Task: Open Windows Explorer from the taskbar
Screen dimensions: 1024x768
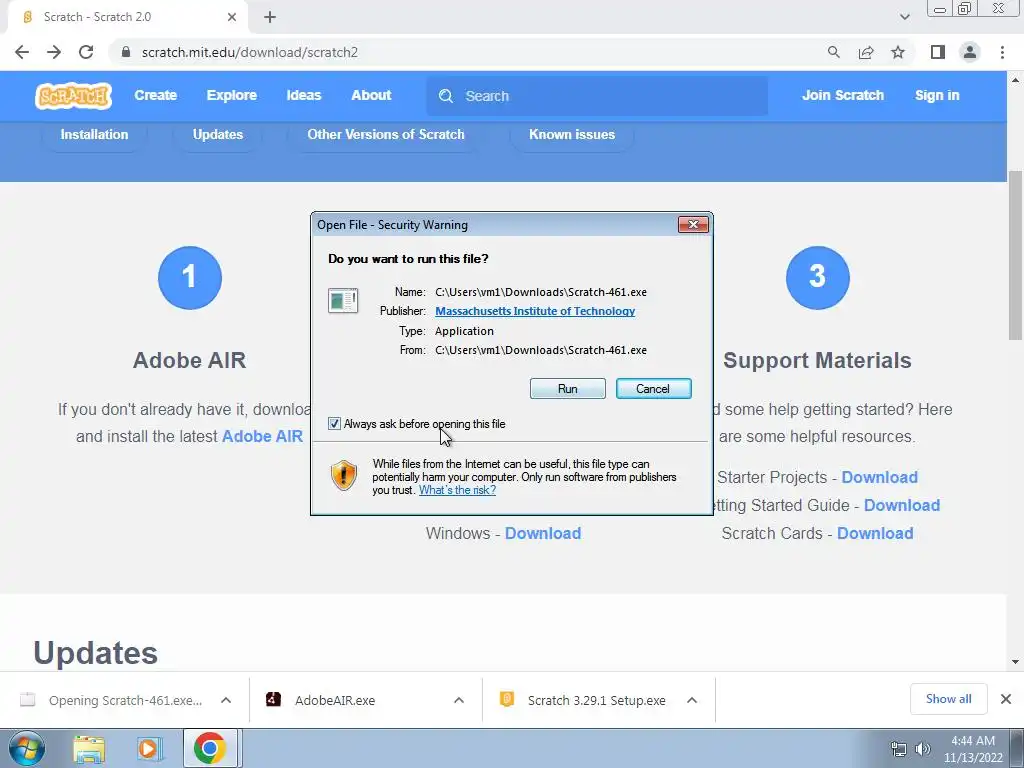Action: [x=89, y=749]
